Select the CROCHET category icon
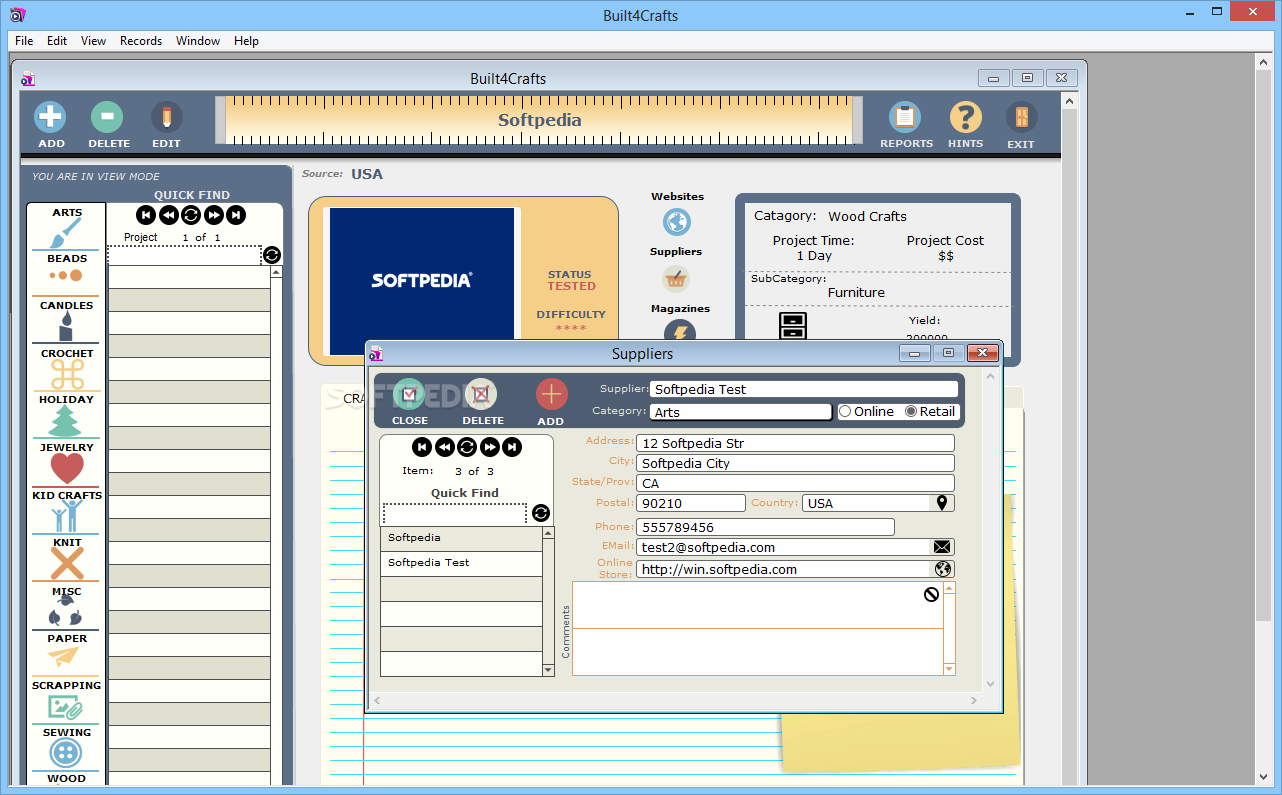The image size is (1282, 795). point(66,375)
